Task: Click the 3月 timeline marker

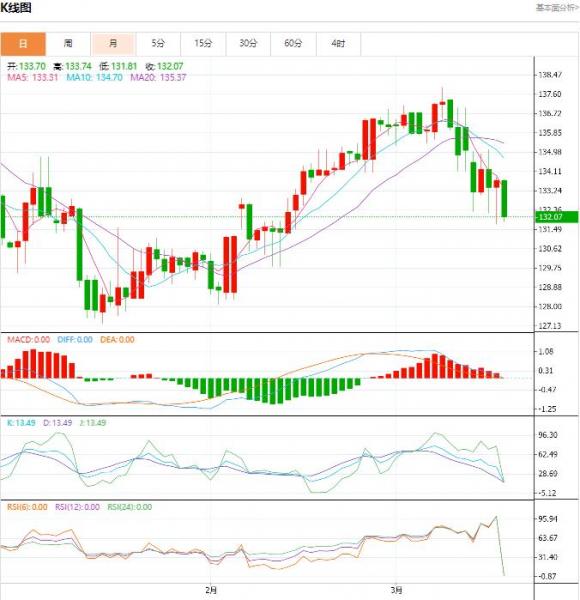Action: [397, 590]
